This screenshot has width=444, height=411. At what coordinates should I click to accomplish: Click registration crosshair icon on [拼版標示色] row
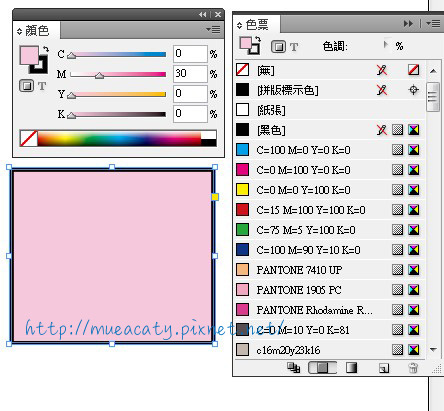click(414, 90)
